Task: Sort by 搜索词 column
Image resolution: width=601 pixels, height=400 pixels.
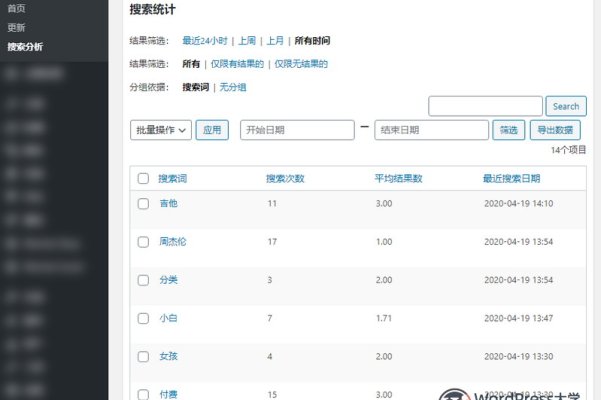Action: tap(172, 179)
